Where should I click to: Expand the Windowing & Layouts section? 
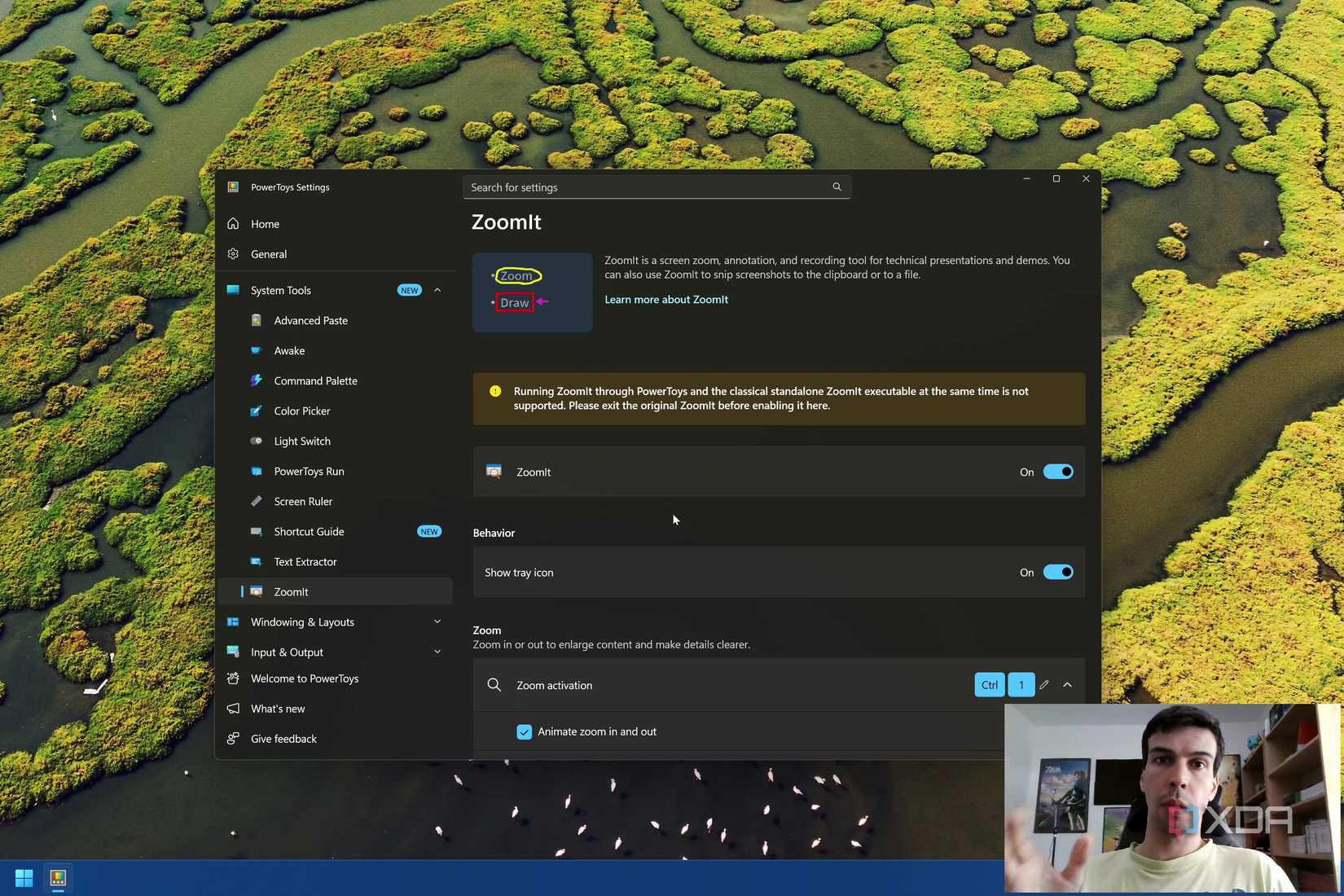pos(437,621)
